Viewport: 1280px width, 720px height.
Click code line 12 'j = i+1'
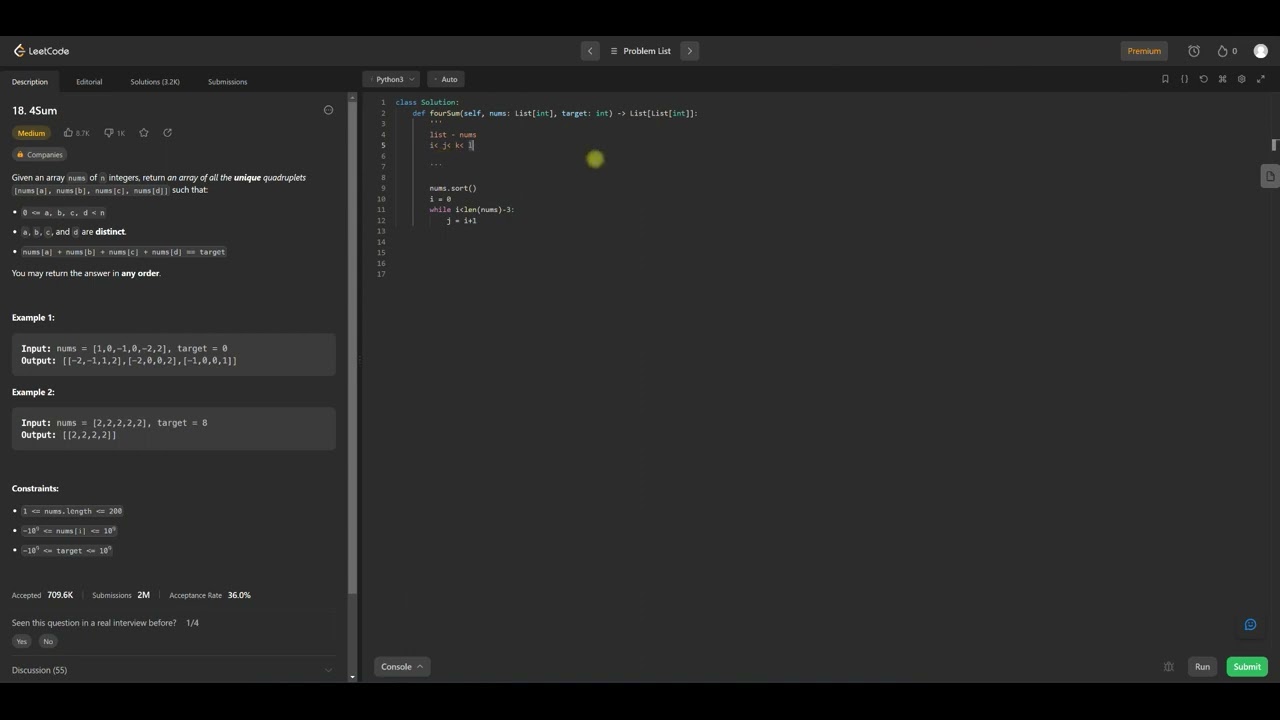pyautogui.click(x=461, y=220)
